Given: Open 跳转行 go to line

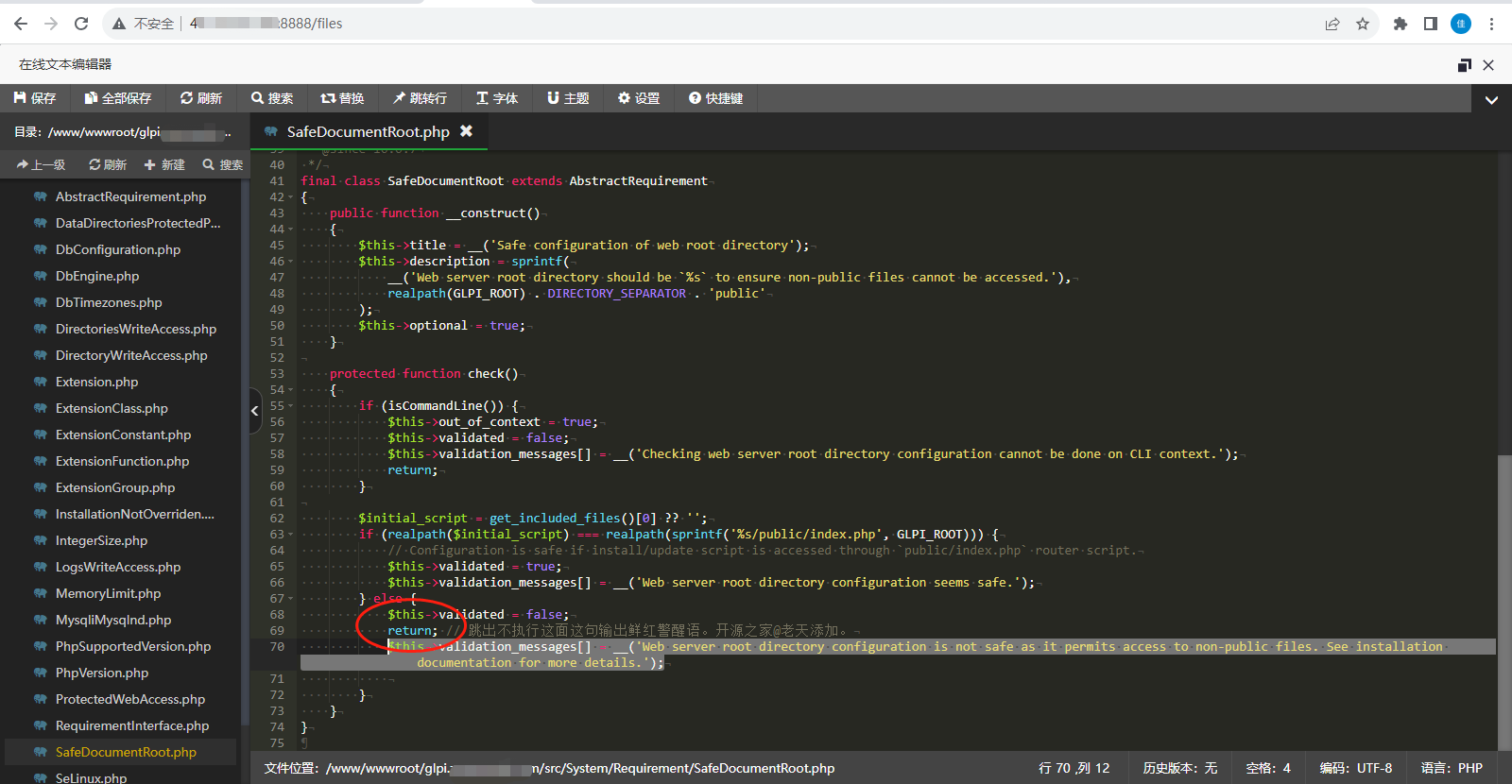Looking at the screenshot, I should [421, 98].
